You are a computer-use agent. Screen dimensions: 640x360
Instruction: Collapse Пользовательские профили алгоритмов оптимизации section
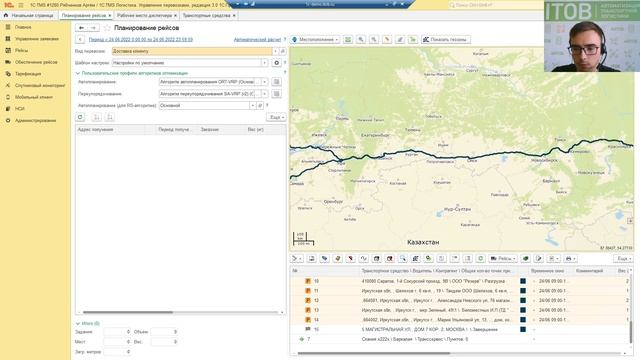click(x=78, y=73)
